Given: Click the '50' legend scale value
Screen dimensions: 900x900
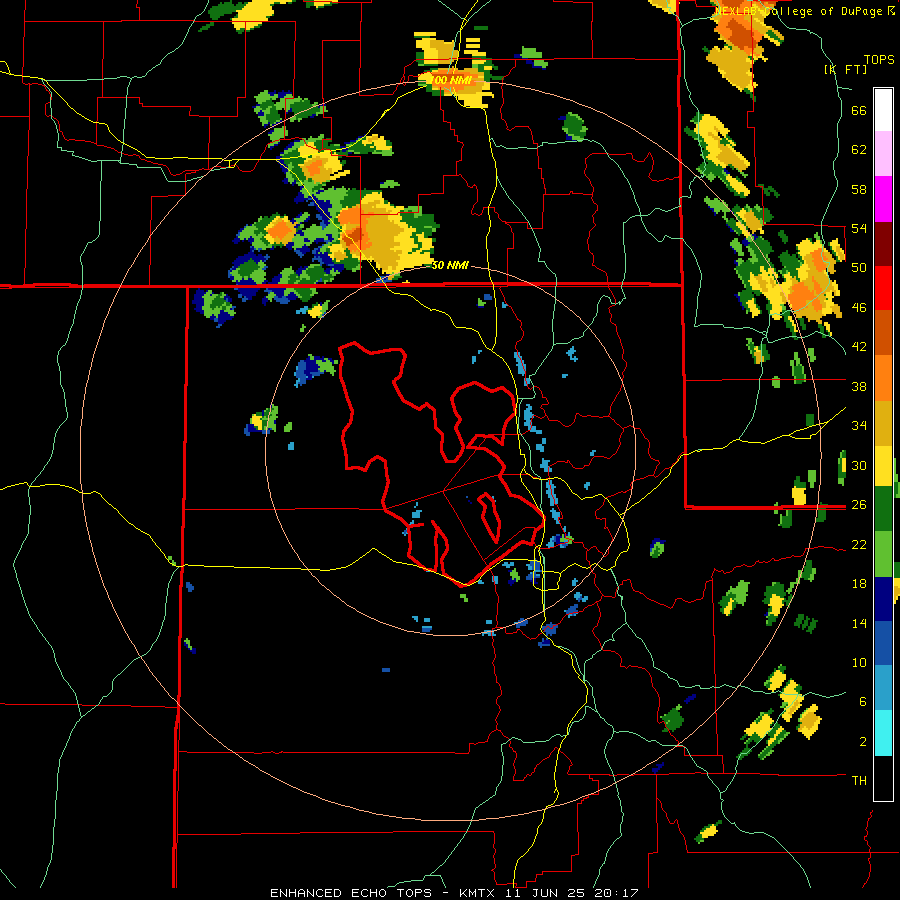Looking at the screenshot, I should 859,268.
